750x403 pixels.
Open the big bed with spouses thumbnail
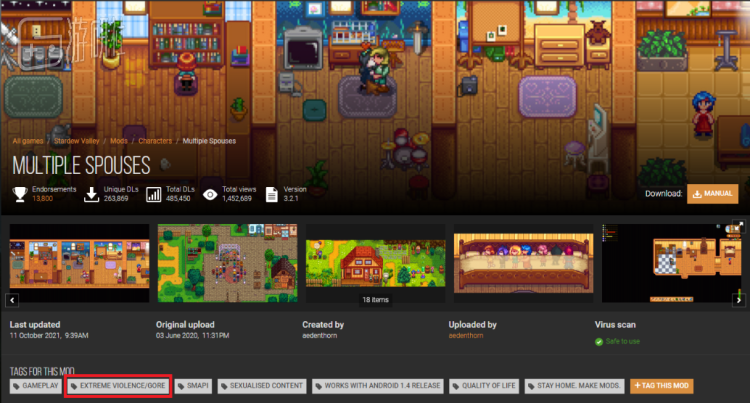(524, 263)
